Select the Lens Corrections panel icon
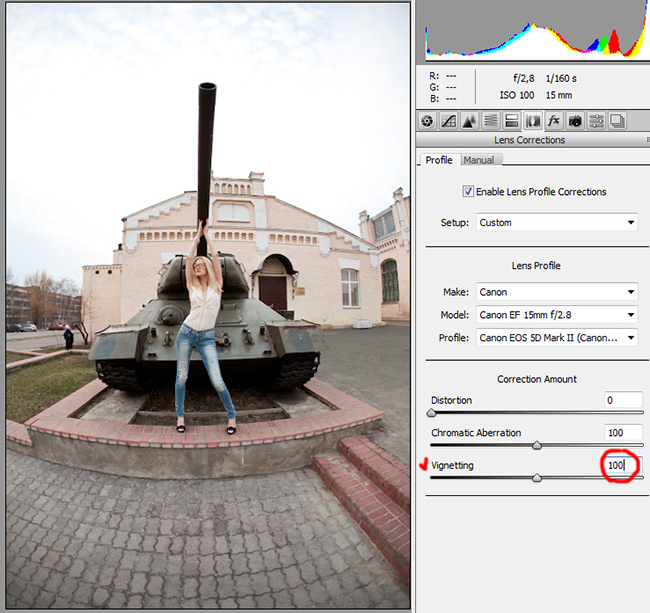The image size is (650, 613). (x=532, y=121)
